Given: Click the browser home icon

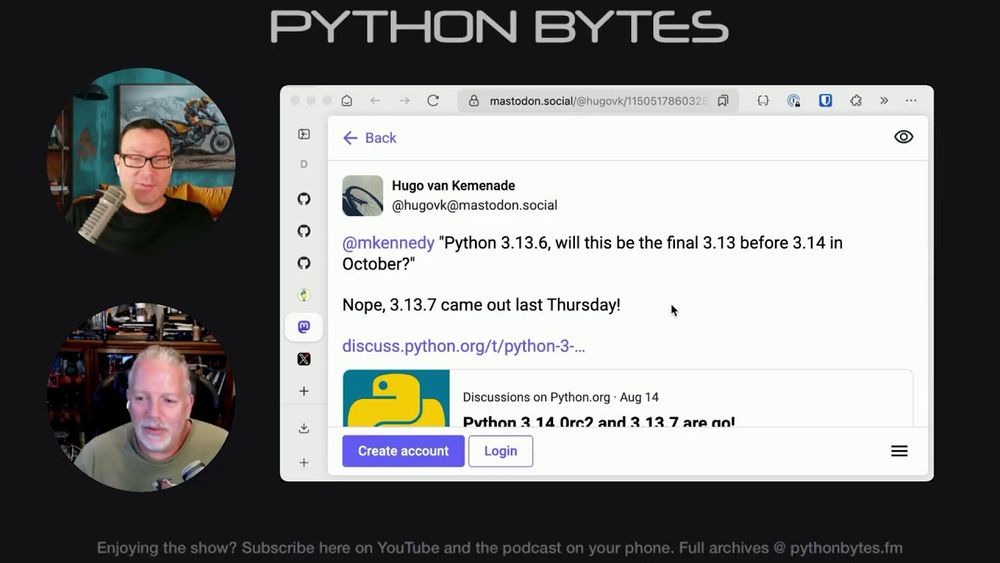Looking at the screenshot, I should click(x=347, y=101).
